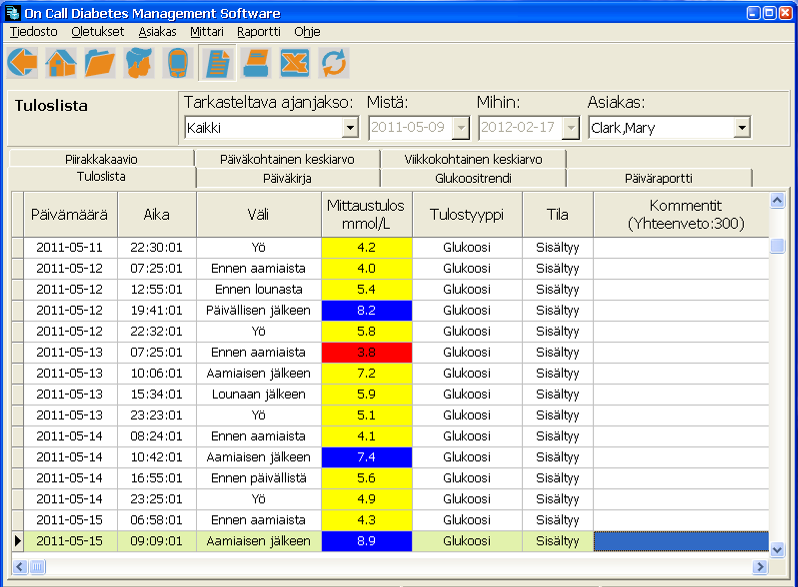This screenshot has height=587, width=798.
Task: Open the Home house icon
Action: pyautogui.click(x=61, y=63)
